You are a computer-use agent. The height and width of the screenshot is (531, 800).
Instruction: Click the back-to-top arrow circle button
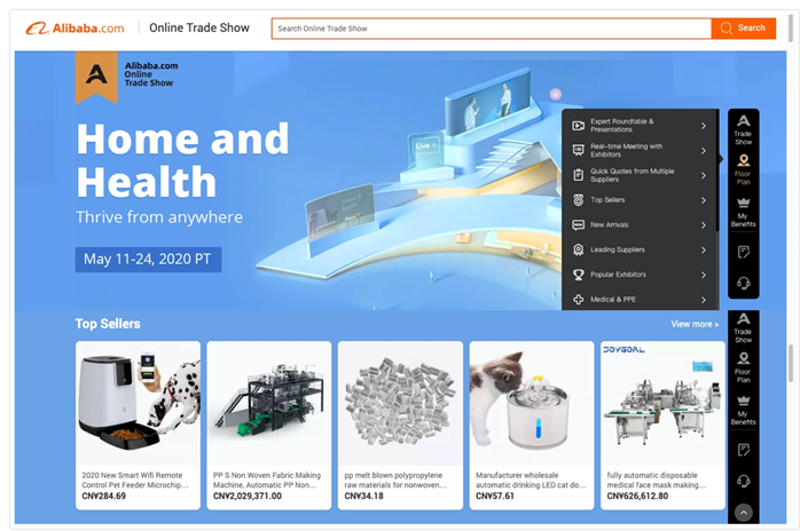(x=743, y=512)
